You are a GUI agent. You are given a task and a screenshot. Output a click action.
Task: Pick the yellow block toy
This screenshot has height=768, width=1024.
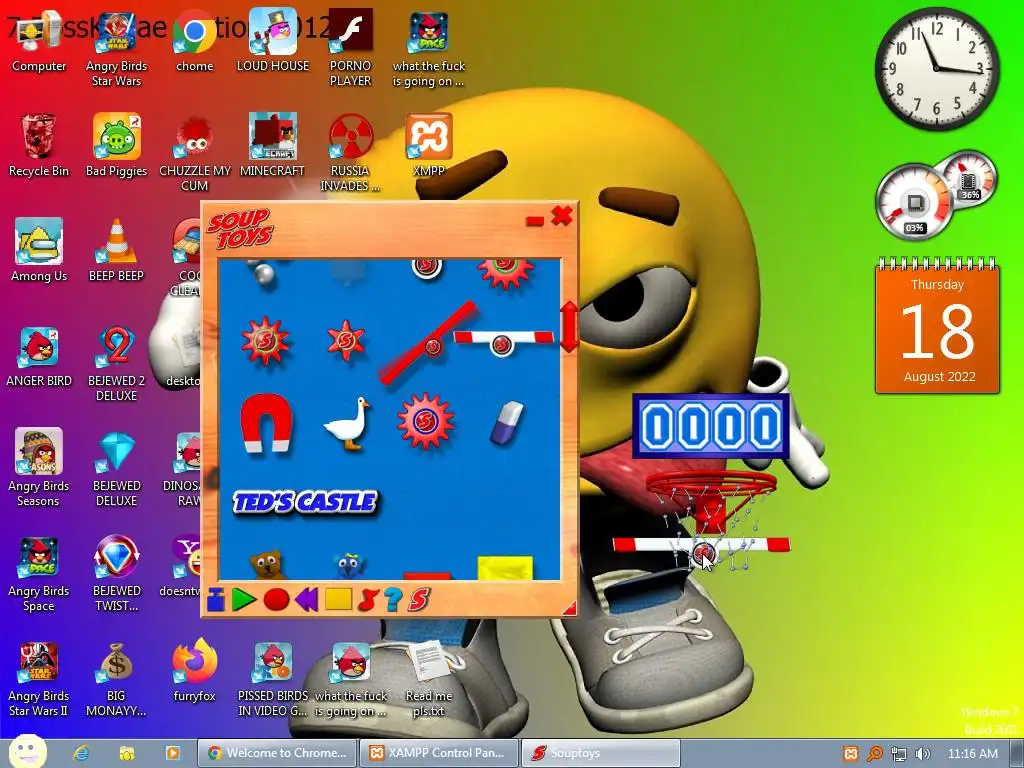[505, 568]
